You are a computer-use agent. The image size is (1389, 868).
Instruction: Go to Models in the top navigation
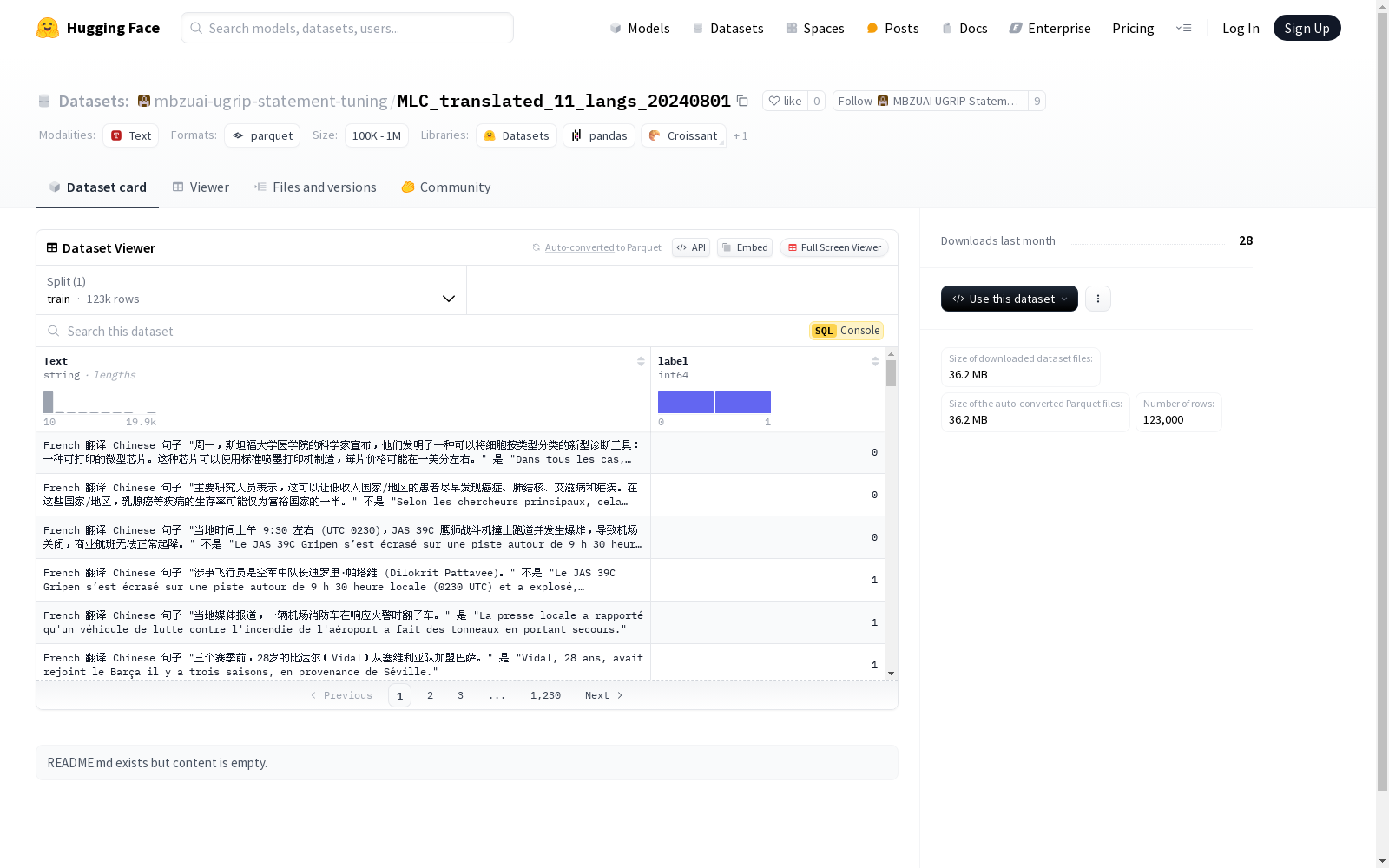pyautogui.click(x=640, y=28)
